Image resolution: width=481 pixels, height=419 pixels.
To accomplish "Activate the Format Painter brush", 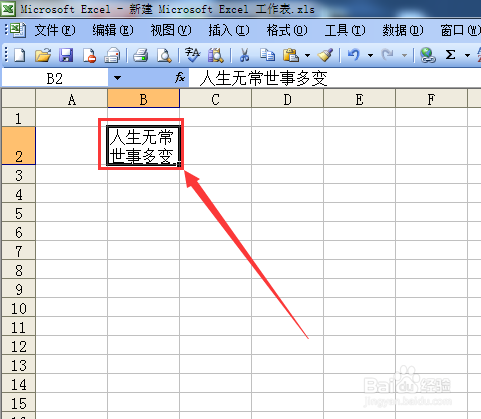I will pyautogui.click(x=325, y=55).
